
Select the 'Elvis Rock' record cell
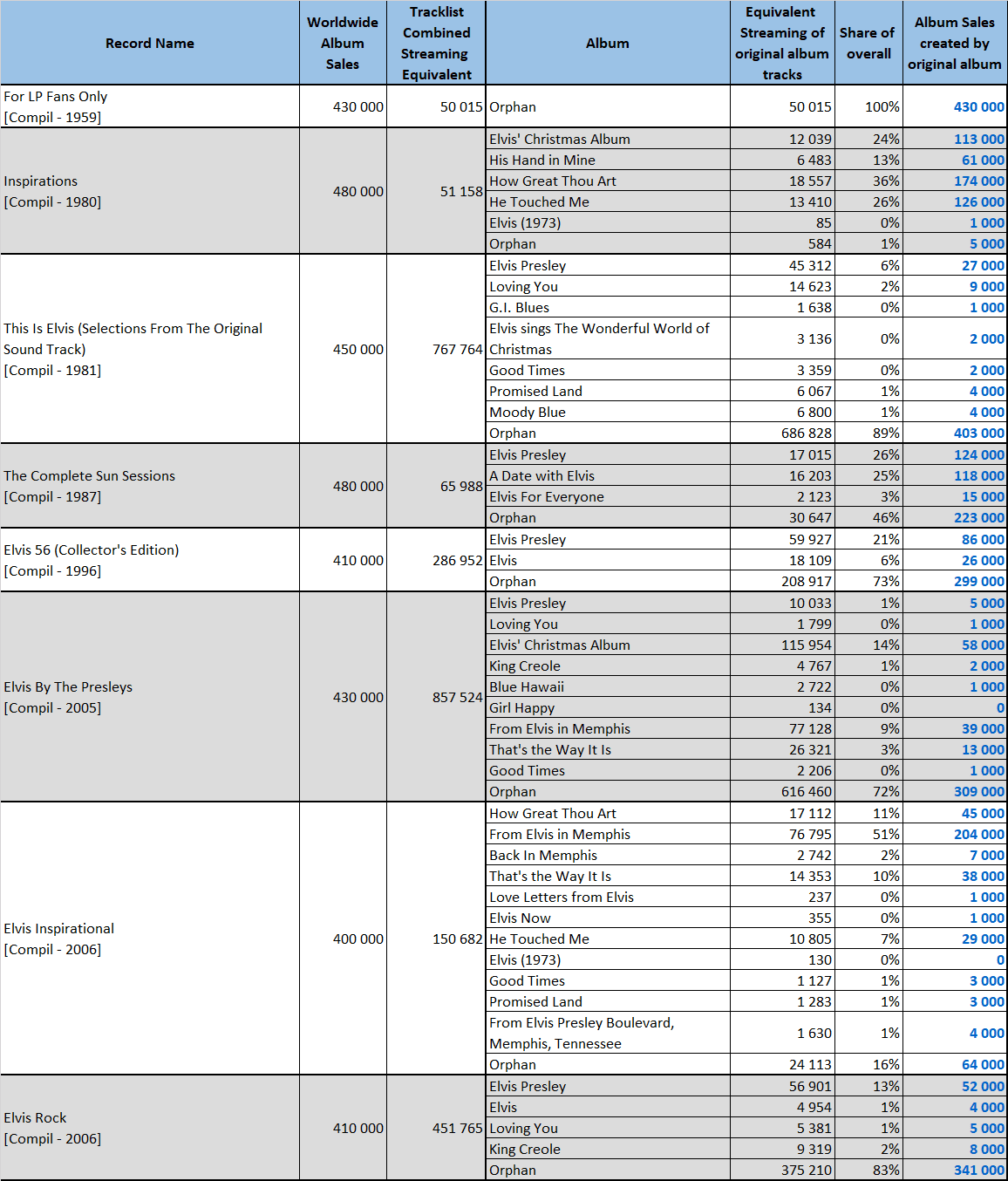pos(150,1128)
